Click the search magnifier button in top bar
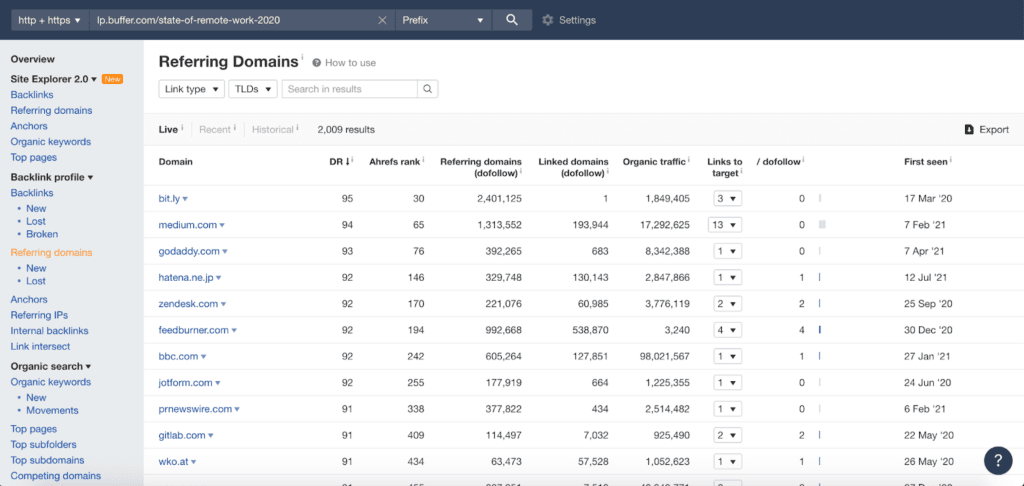1024x486 pixels. [x=512, y=20]
